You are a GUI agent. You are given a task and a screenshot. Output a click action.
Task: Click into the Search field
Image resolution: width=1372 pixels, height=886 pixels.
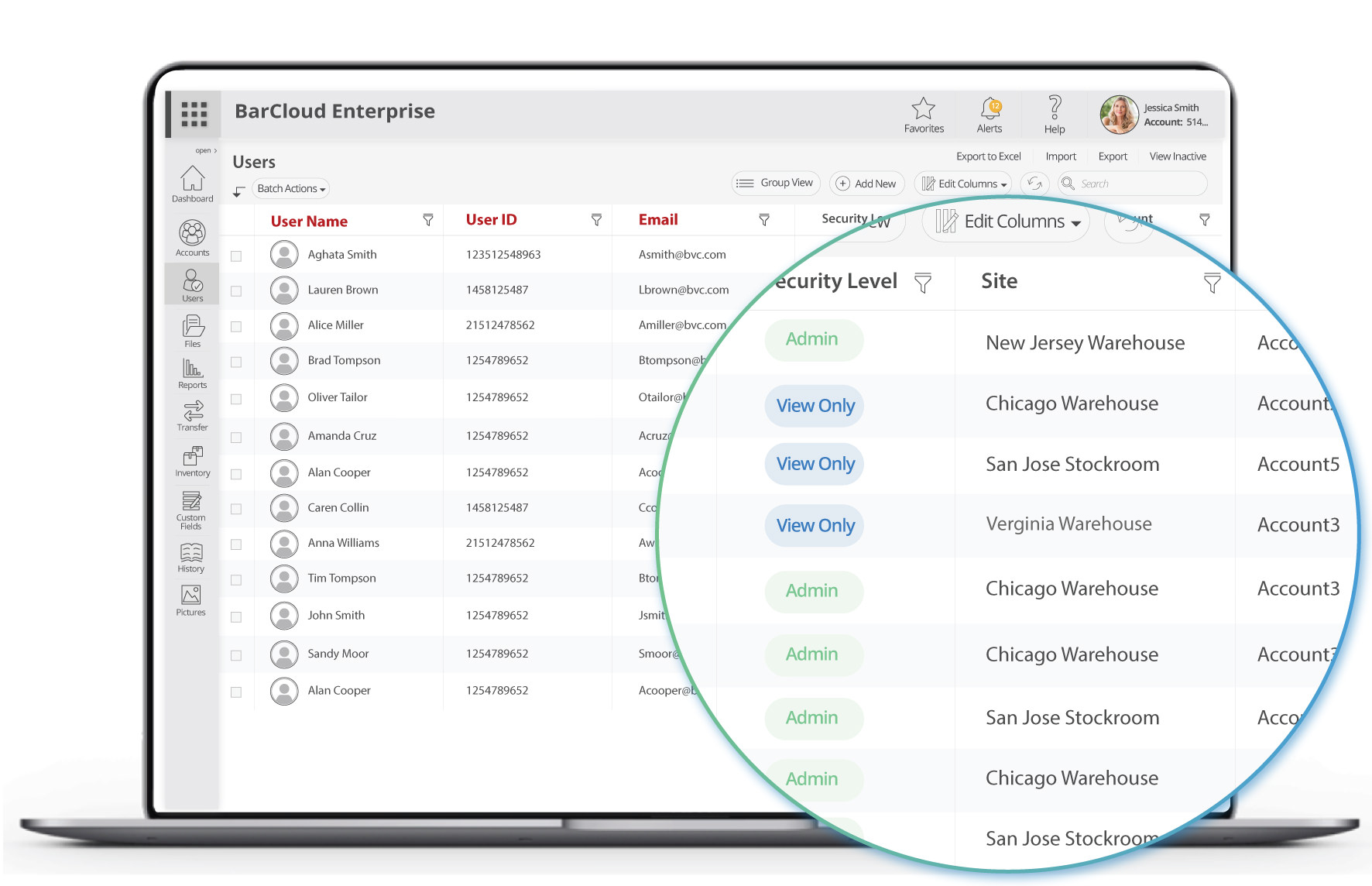tap(1133, 184)
